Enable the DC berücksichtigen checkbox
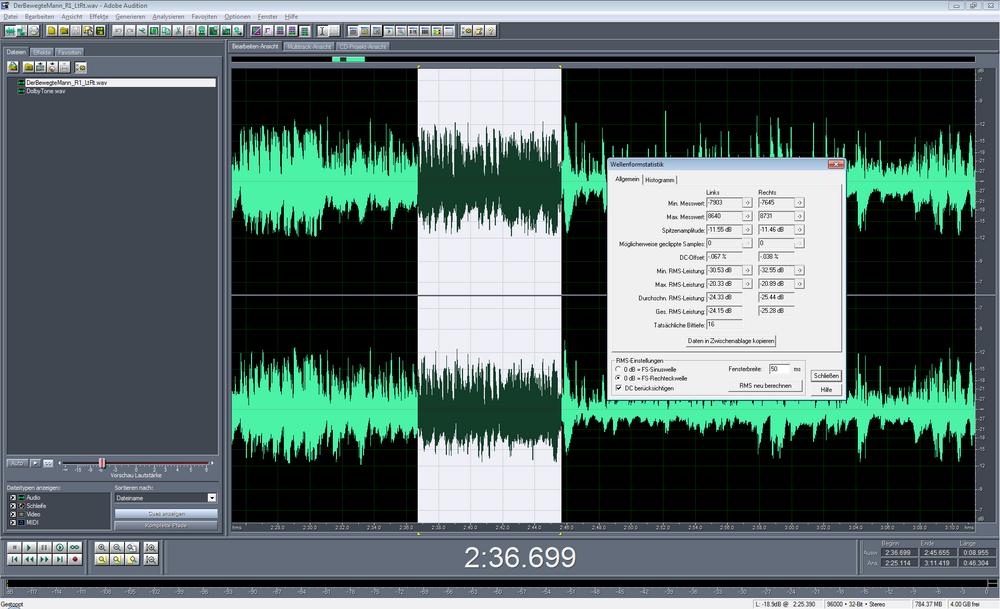 pyautogui.click(x=618, y=387)
